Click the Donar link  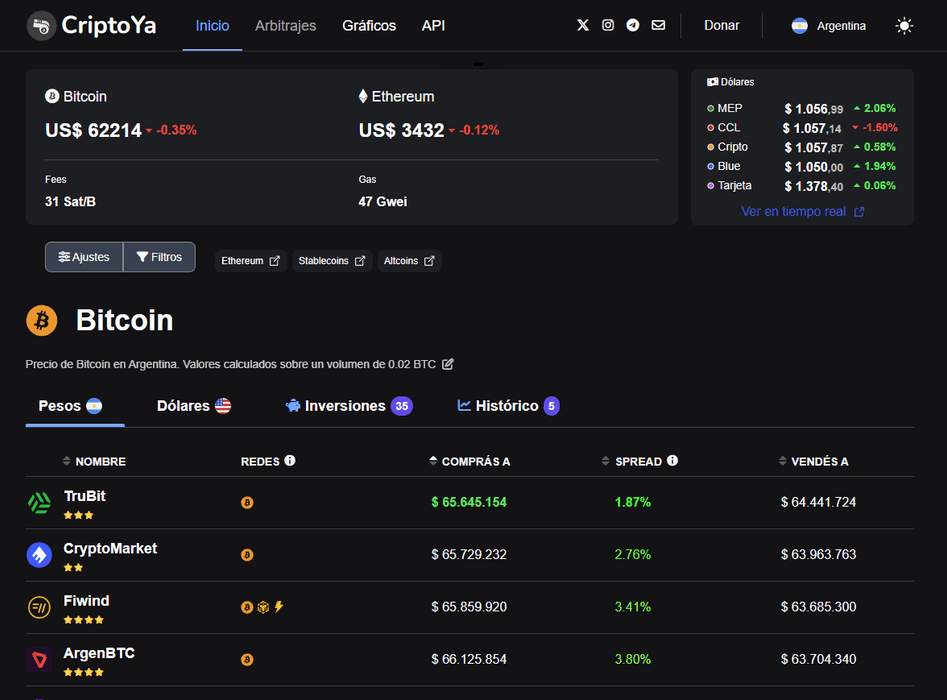pyautogui.click(x=722, y=25)
